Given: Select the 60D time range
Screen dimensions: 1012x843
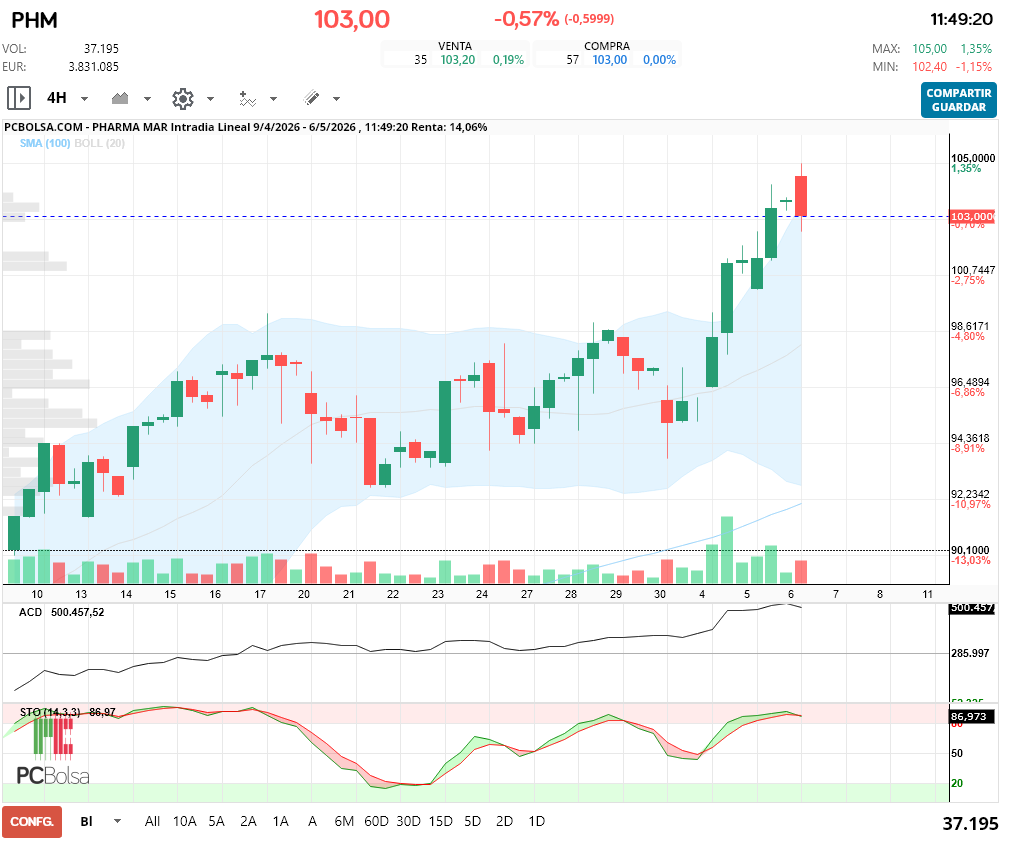Looking at the screenshot, I should 376,821.
